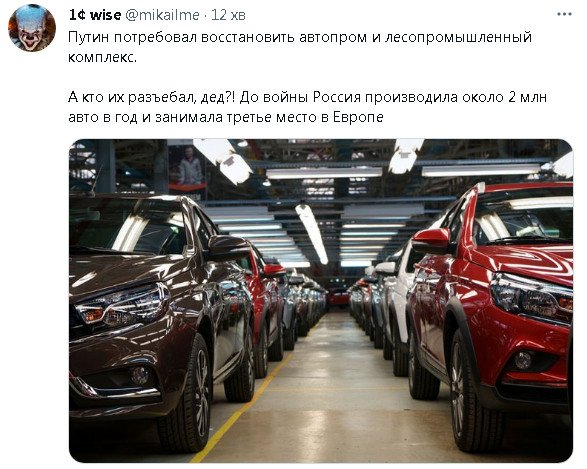Click the red car's side mirror
587x469 pixels.
[x=431, y=241]
